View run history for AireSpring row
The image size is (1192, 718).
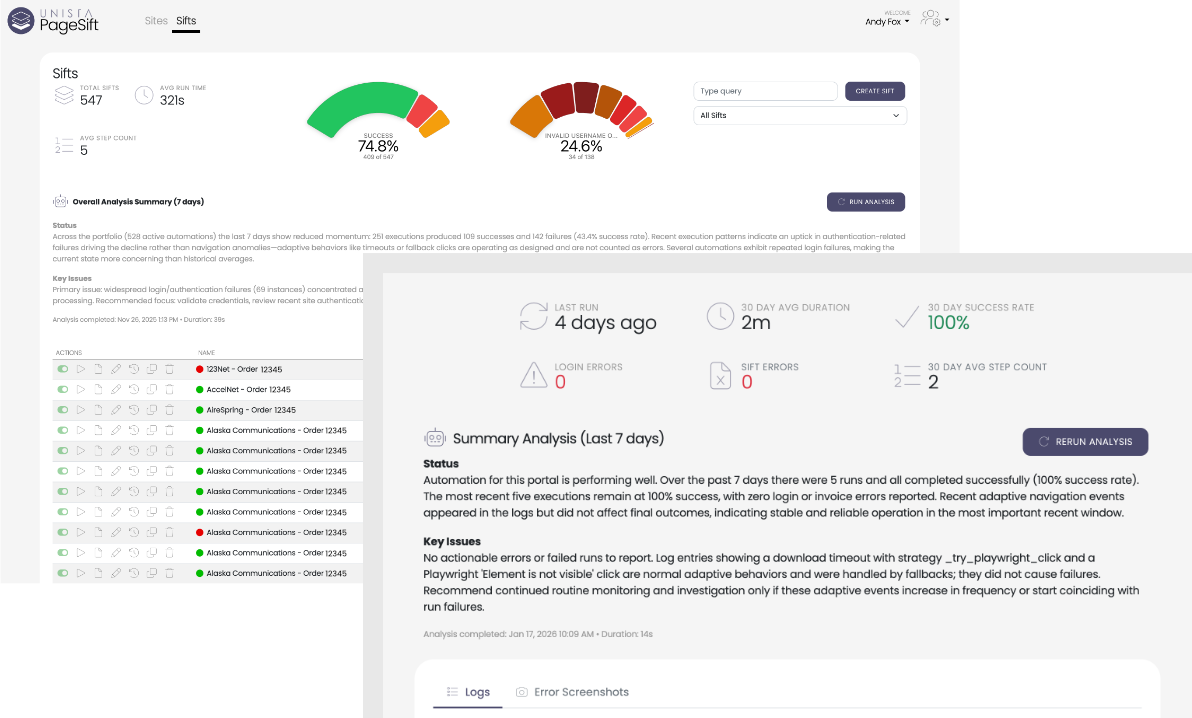point(134,410)
